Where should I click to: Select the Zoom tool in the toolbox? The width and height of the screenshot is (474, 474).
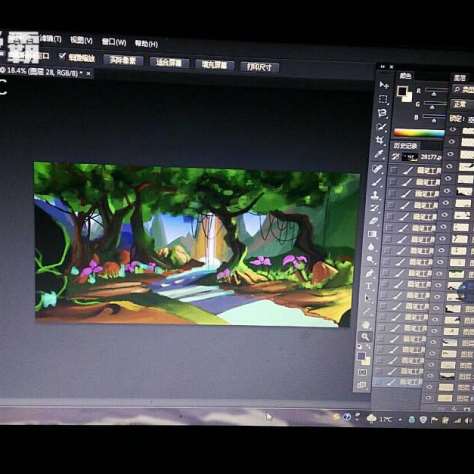(365, 337)
